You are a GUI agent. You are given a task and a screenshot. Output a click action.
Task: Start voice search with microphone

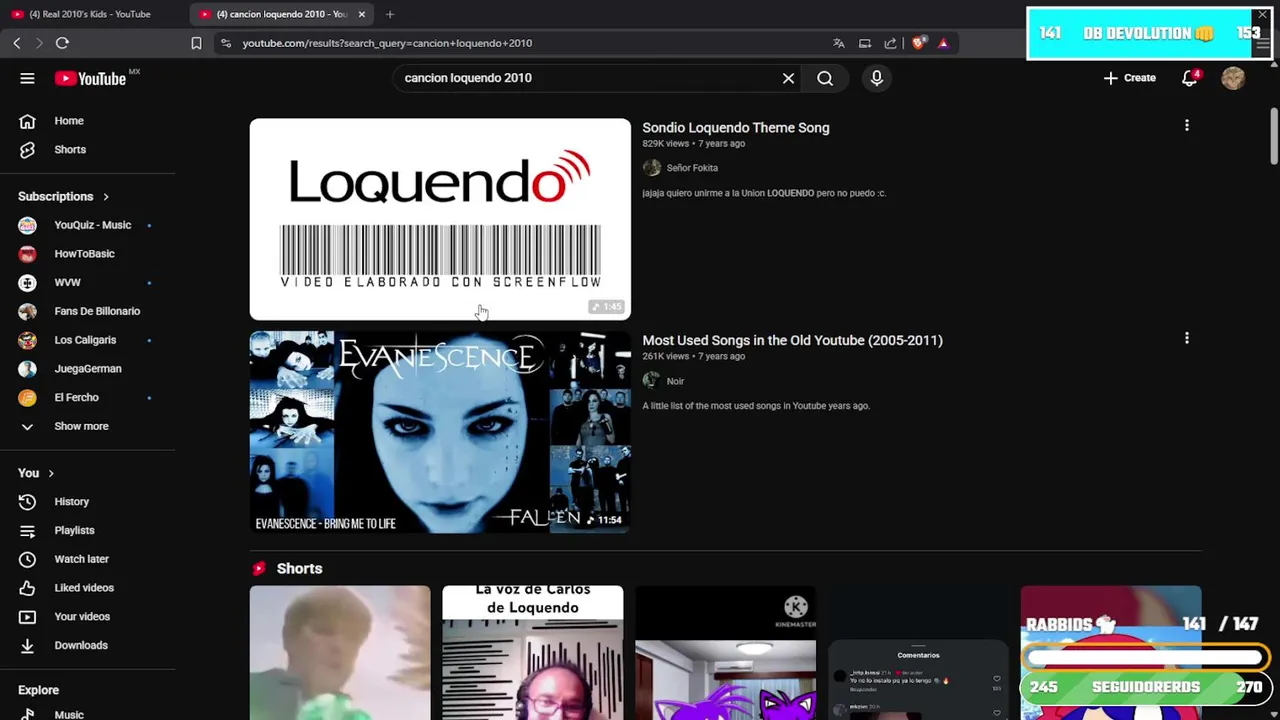pyautogui.click(x=877, y=78)
